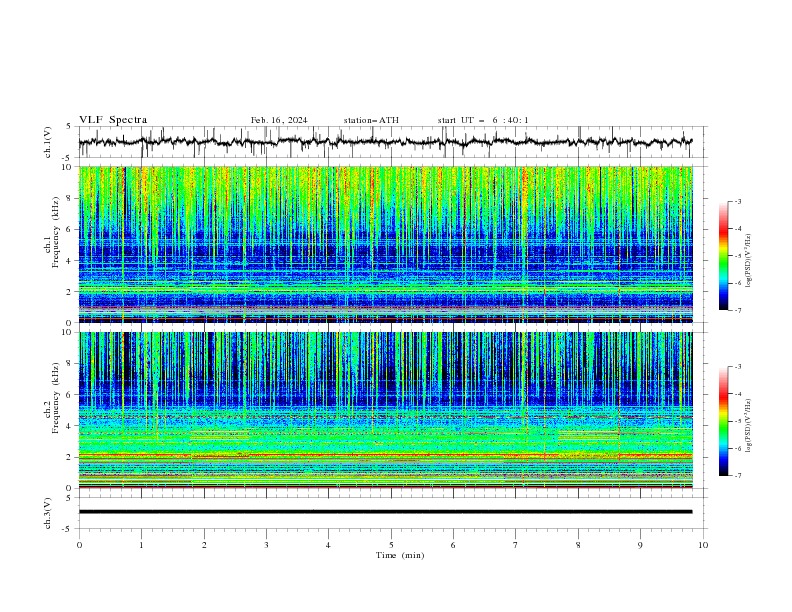Click the lower color bar's log(PSD) label
The image size is (792, 612).
click(749, 425)
